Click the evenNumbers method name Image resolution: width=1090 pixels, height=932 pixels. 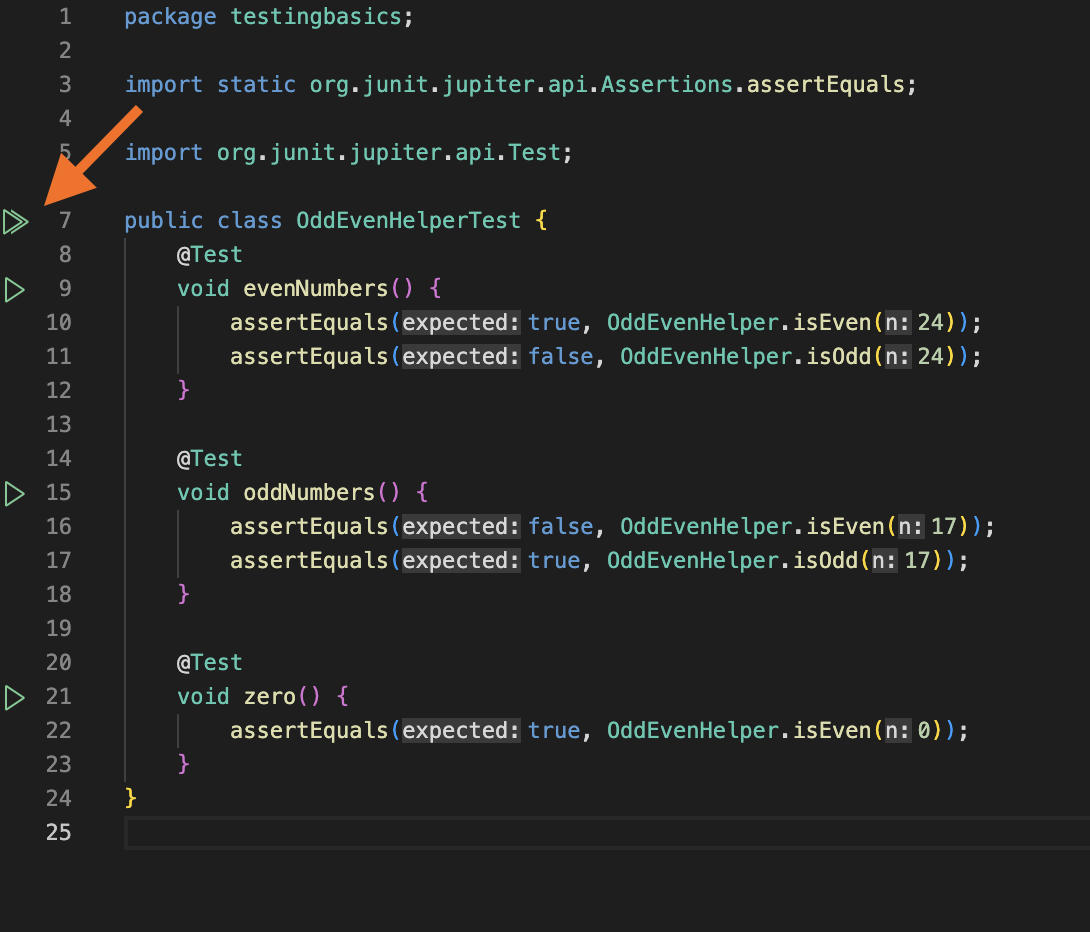315,289
